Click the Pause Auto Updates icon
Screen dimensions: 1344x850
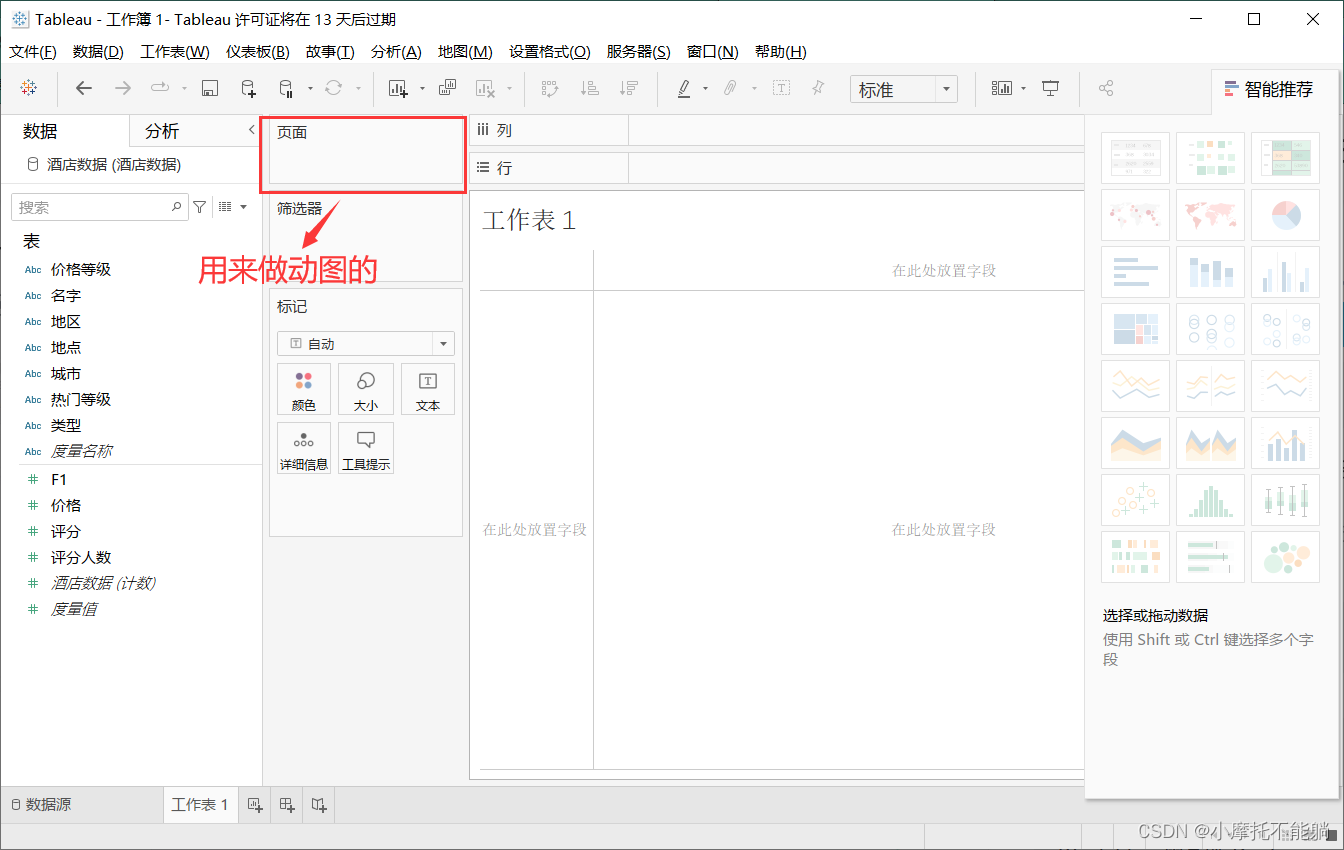tap(286, 88)
